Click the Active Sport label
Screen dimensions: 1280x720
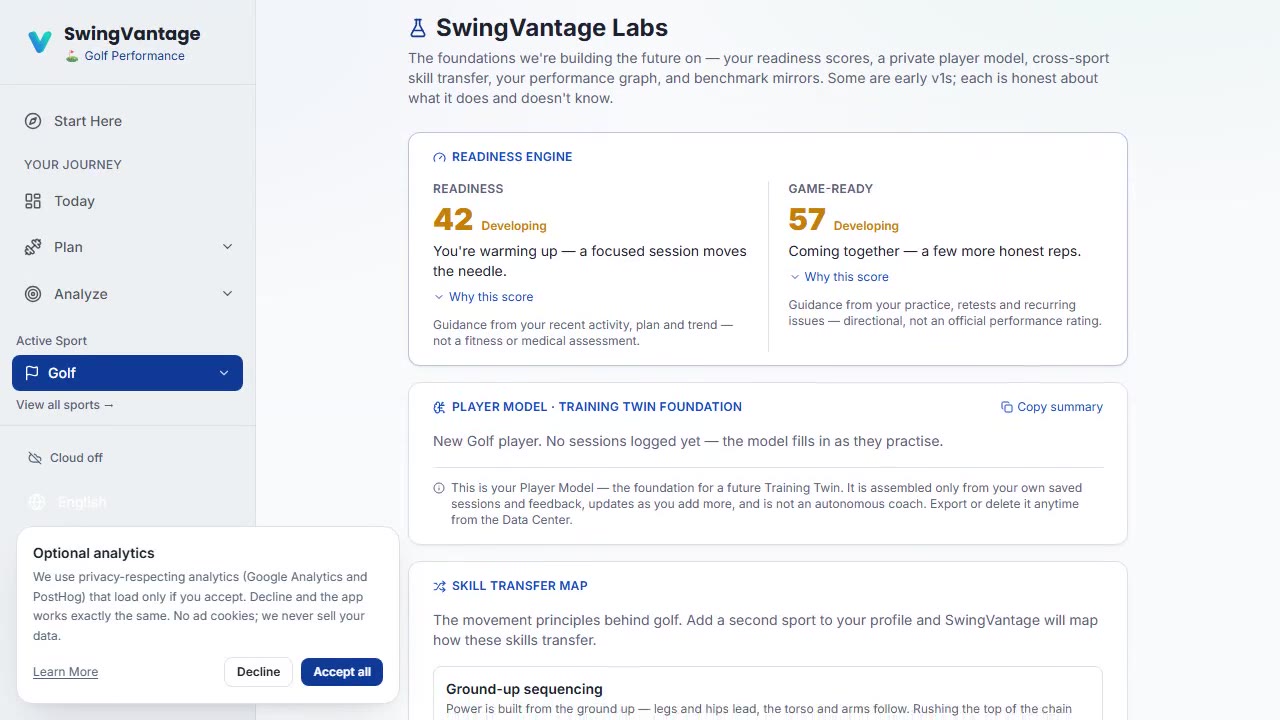click(52, 341)
